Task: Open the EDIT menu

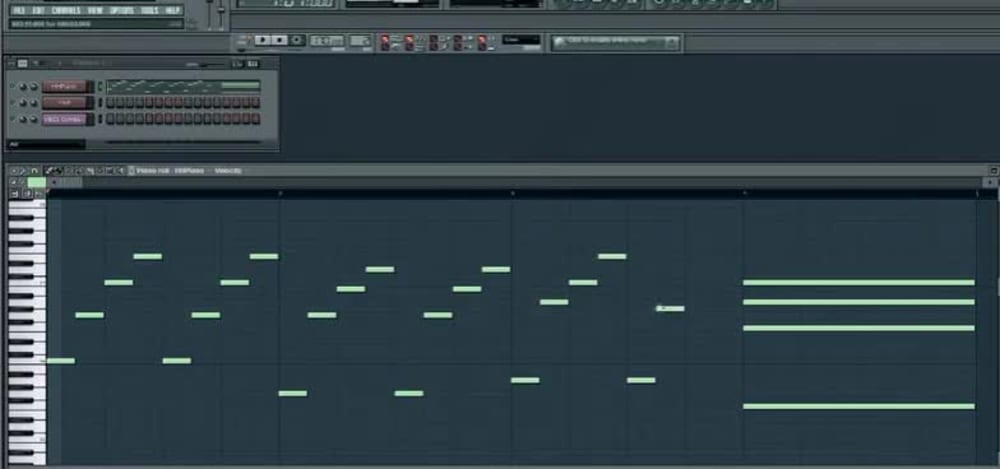Action: [x=38, y=10]
